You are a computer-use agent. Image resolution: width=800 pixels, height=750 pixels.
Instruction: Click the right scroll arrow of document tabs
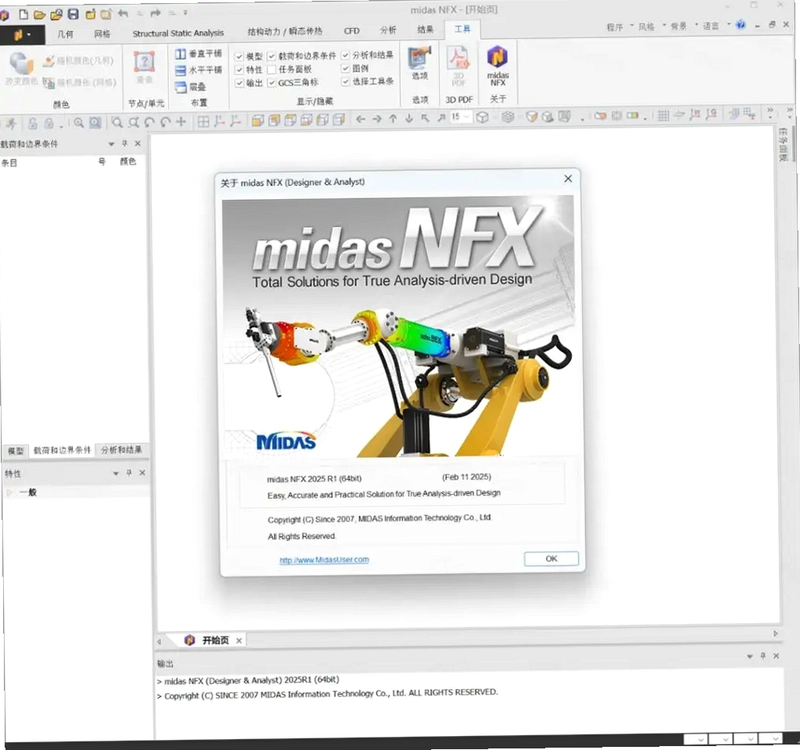(776, 633)
